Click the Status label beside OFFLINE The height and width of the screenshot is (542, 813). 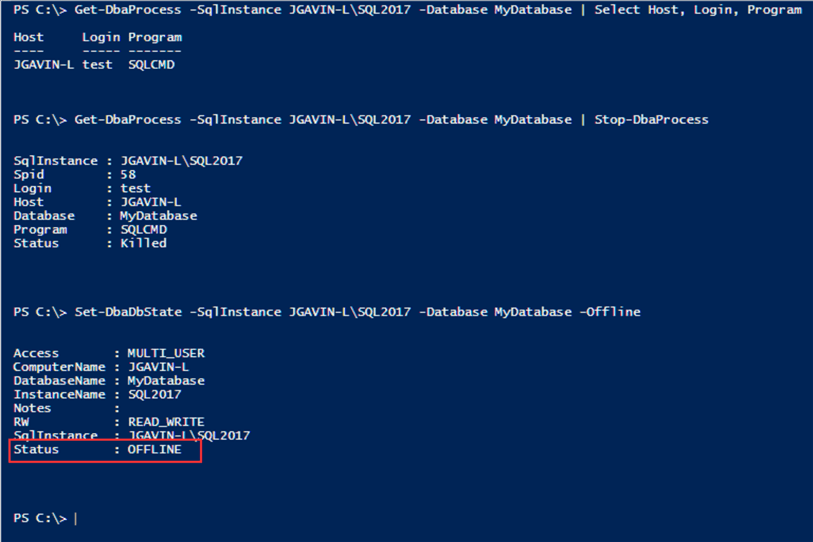coord(36,450)
